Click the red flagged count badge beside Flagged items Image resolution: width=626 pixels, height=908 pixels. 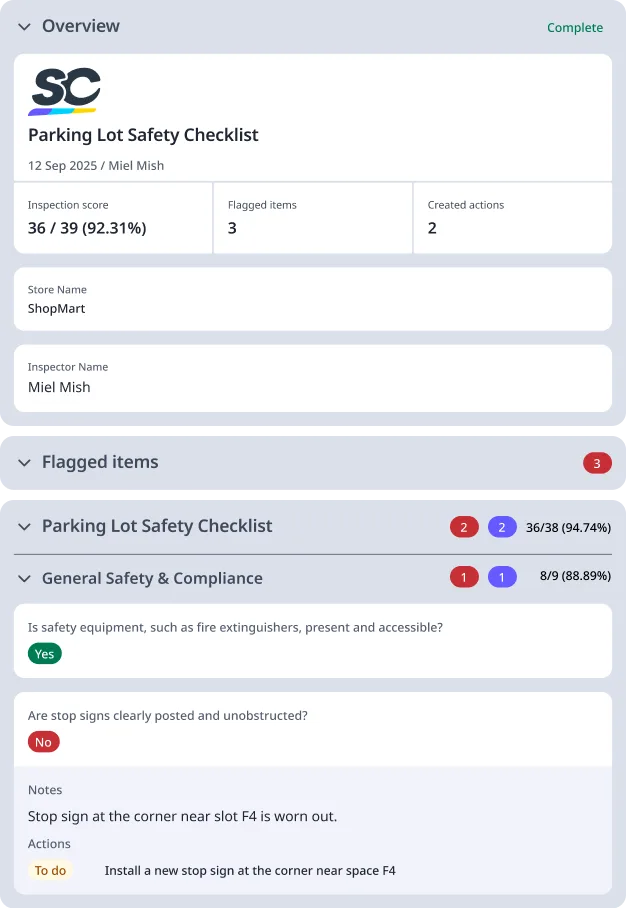point(597,463)
